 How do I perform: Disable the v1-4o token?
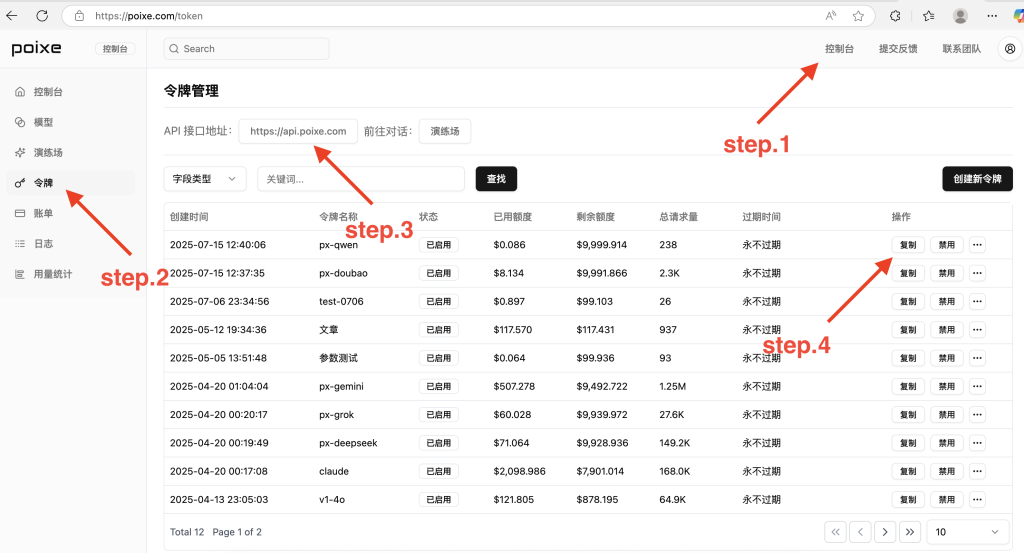click(x=947, y=499)
